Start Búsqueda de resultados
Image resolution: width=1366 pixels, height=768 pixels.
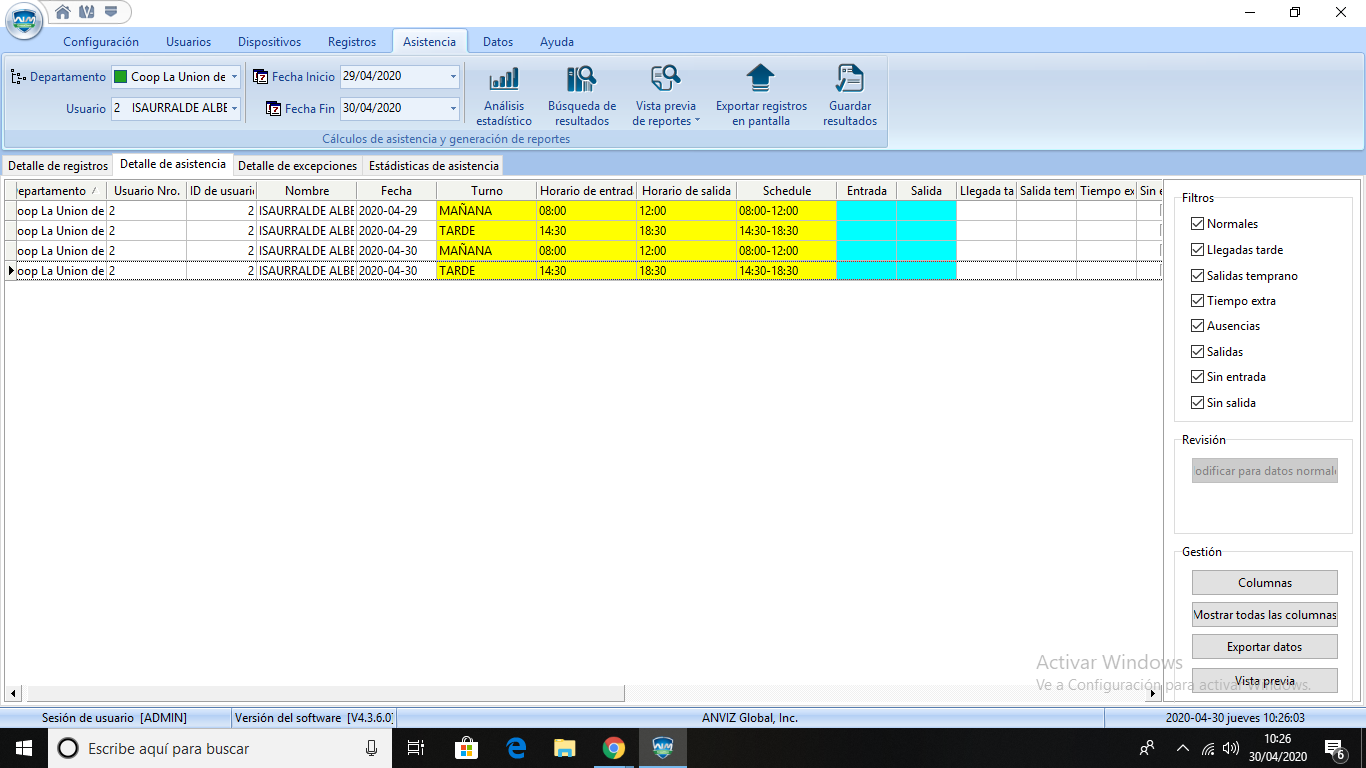[x=582, y=96]
